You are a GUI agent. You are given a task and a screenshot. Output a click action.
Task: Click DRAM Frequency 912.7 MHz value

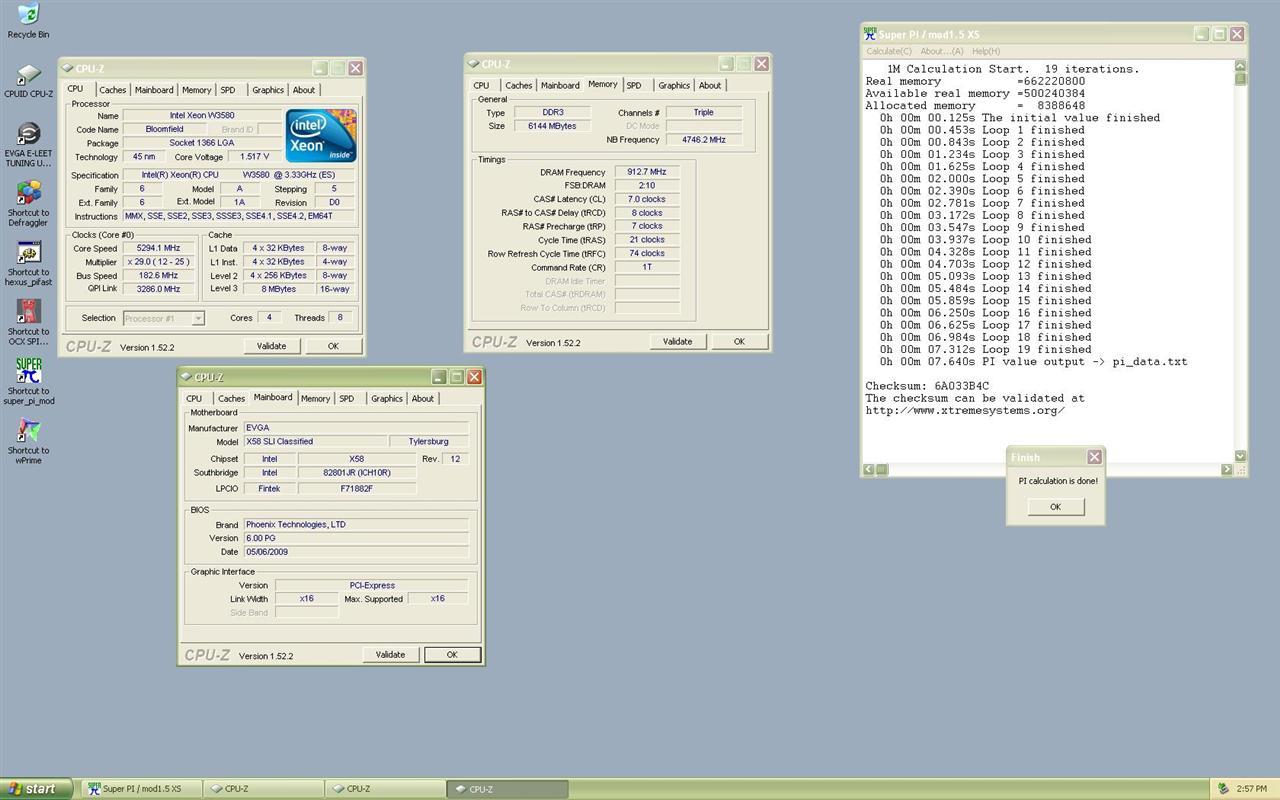point(647,172)
